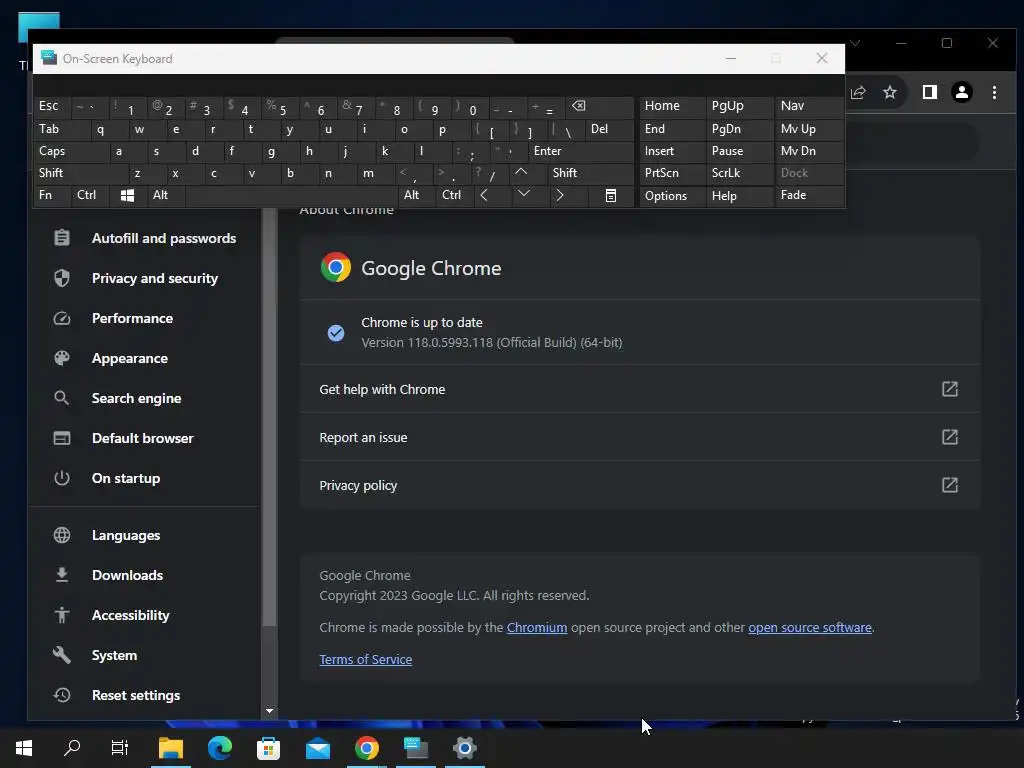The image size is (1024, 768).
Task: Open Get help with Chrome
Action: pos(640,389)
